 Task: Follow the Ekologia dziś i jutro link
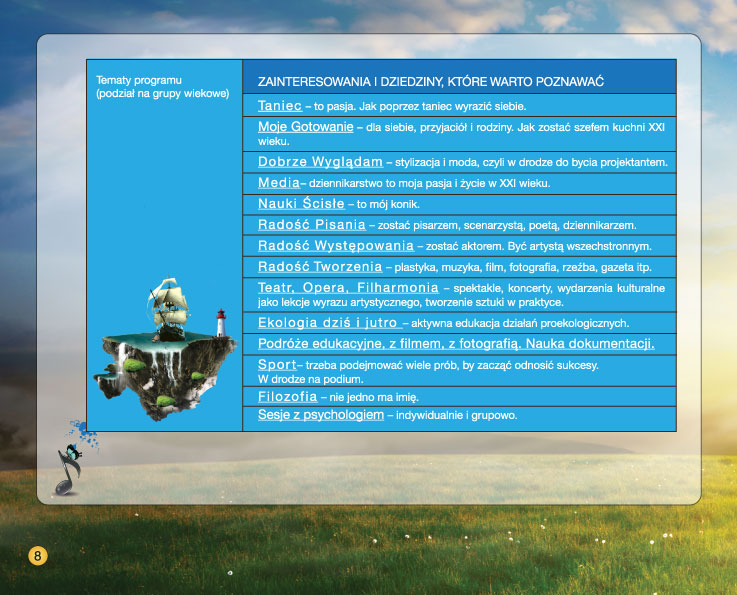(328, 322)
